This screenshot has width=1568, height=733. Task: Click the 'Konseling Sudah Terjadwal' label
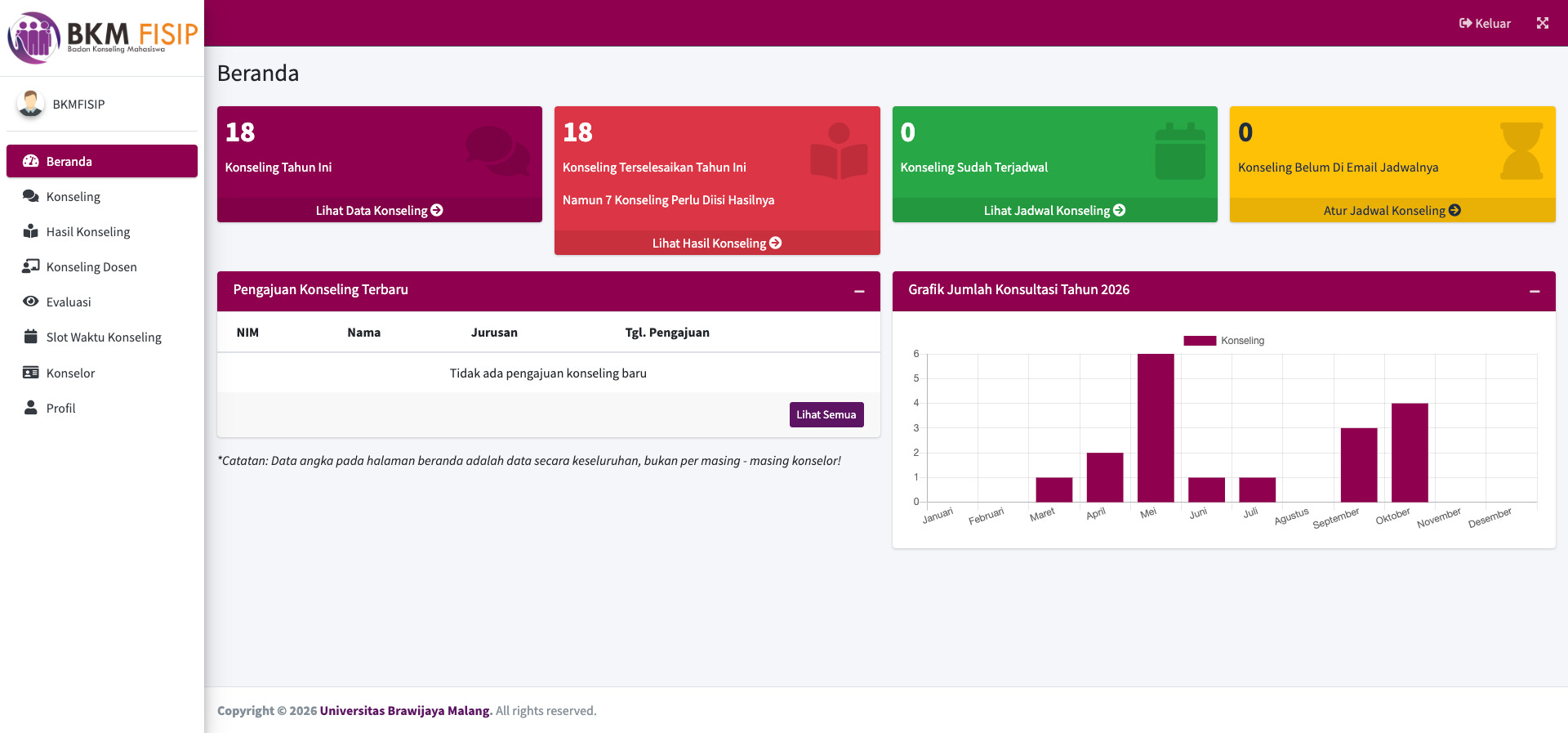[973, 167]
